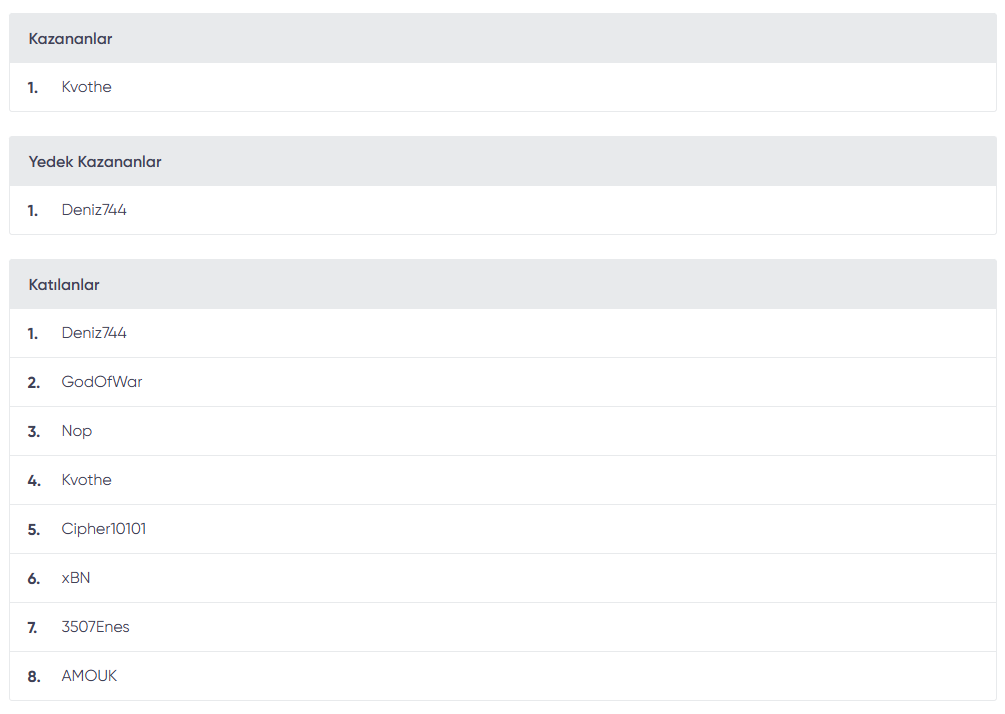The image size is (1005, 714).
Task: Click rank number 8 beside AMOUK
Action: (x=34, y=677)
